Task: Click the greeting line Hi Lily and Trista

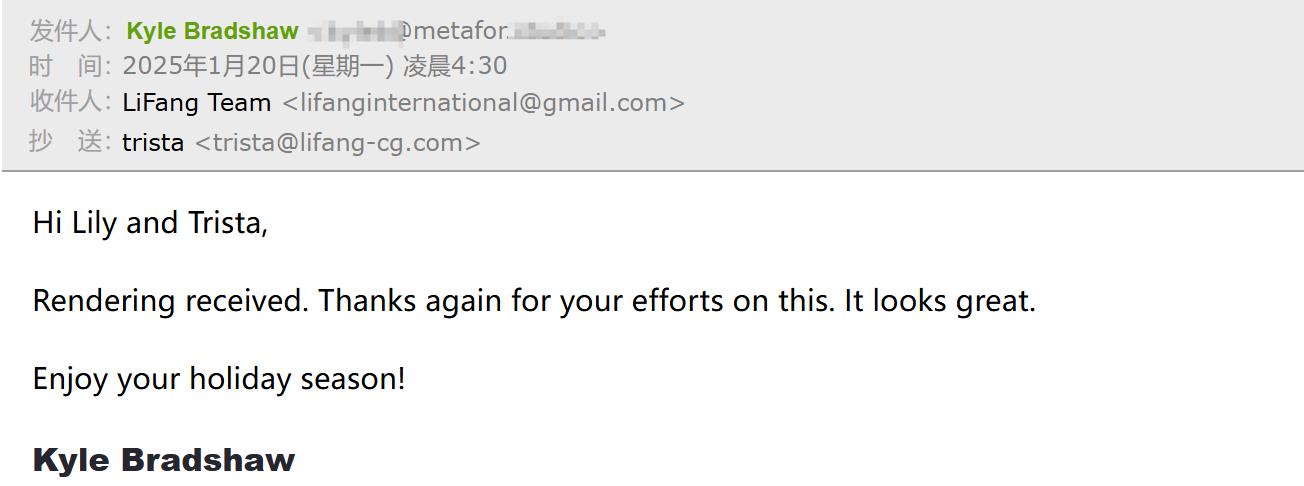Action: (x=150, y=222)
